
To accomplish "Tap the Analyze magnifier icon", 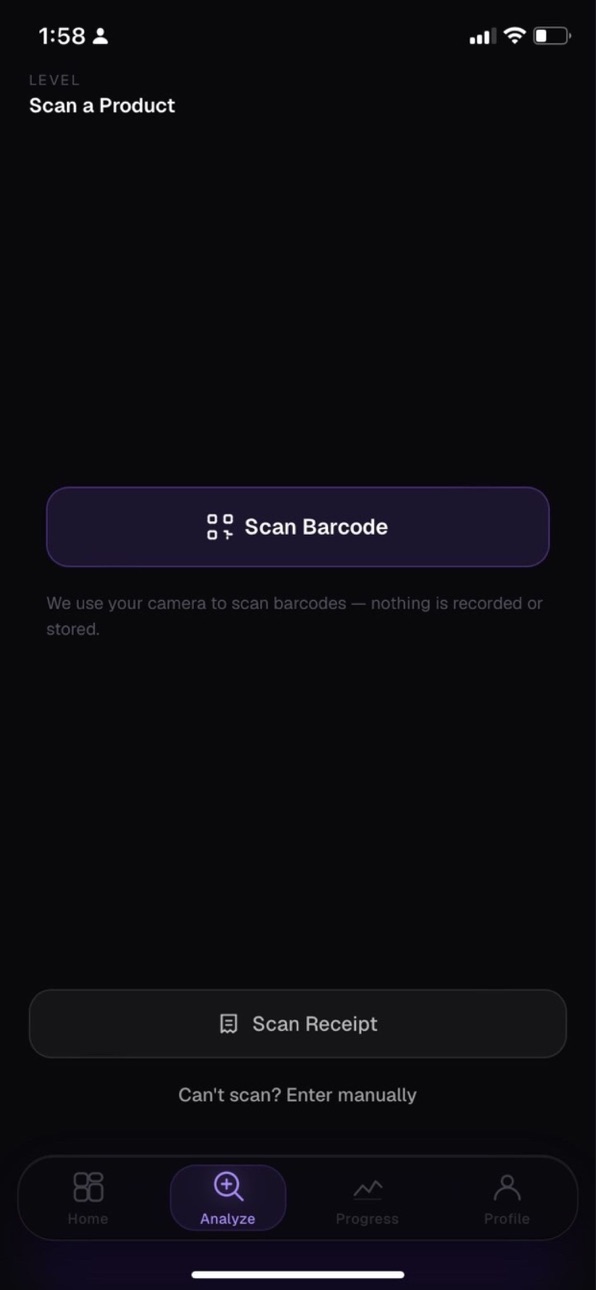I will (x=228, y=1187).
